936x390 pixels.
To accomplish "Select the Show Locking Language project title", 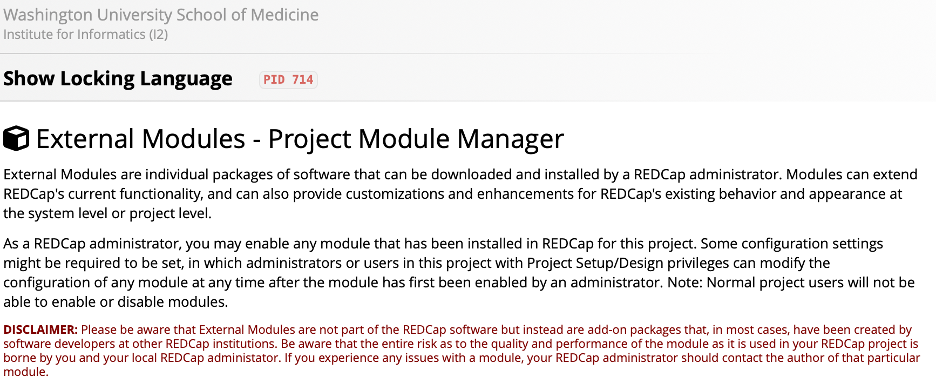I will [x=118, y=78].
